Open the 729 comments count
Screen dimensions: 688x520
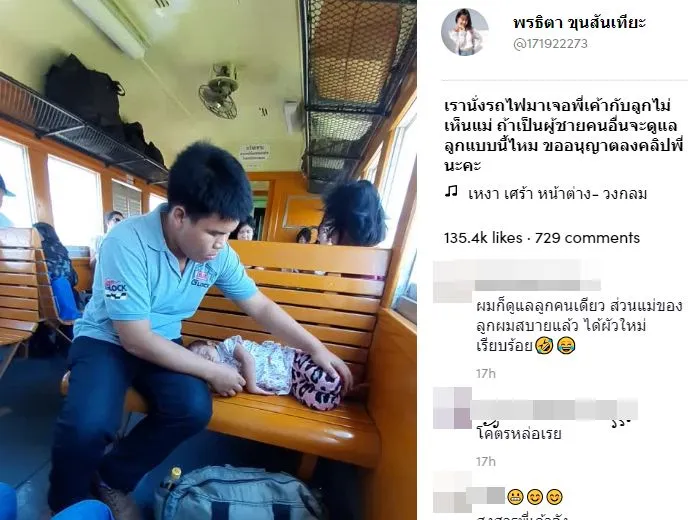pos(587,238)
